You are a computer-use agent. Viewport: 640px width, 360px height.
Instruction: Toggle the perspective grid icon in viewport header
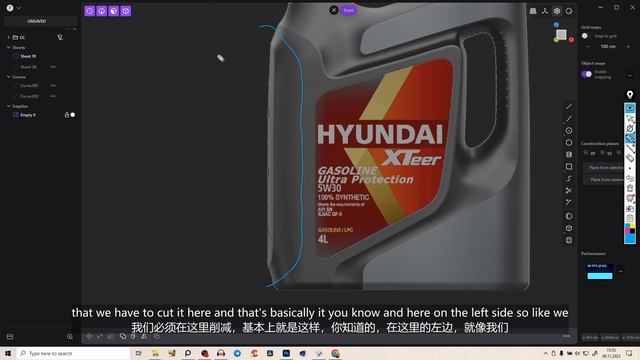[x=533, y=11]
